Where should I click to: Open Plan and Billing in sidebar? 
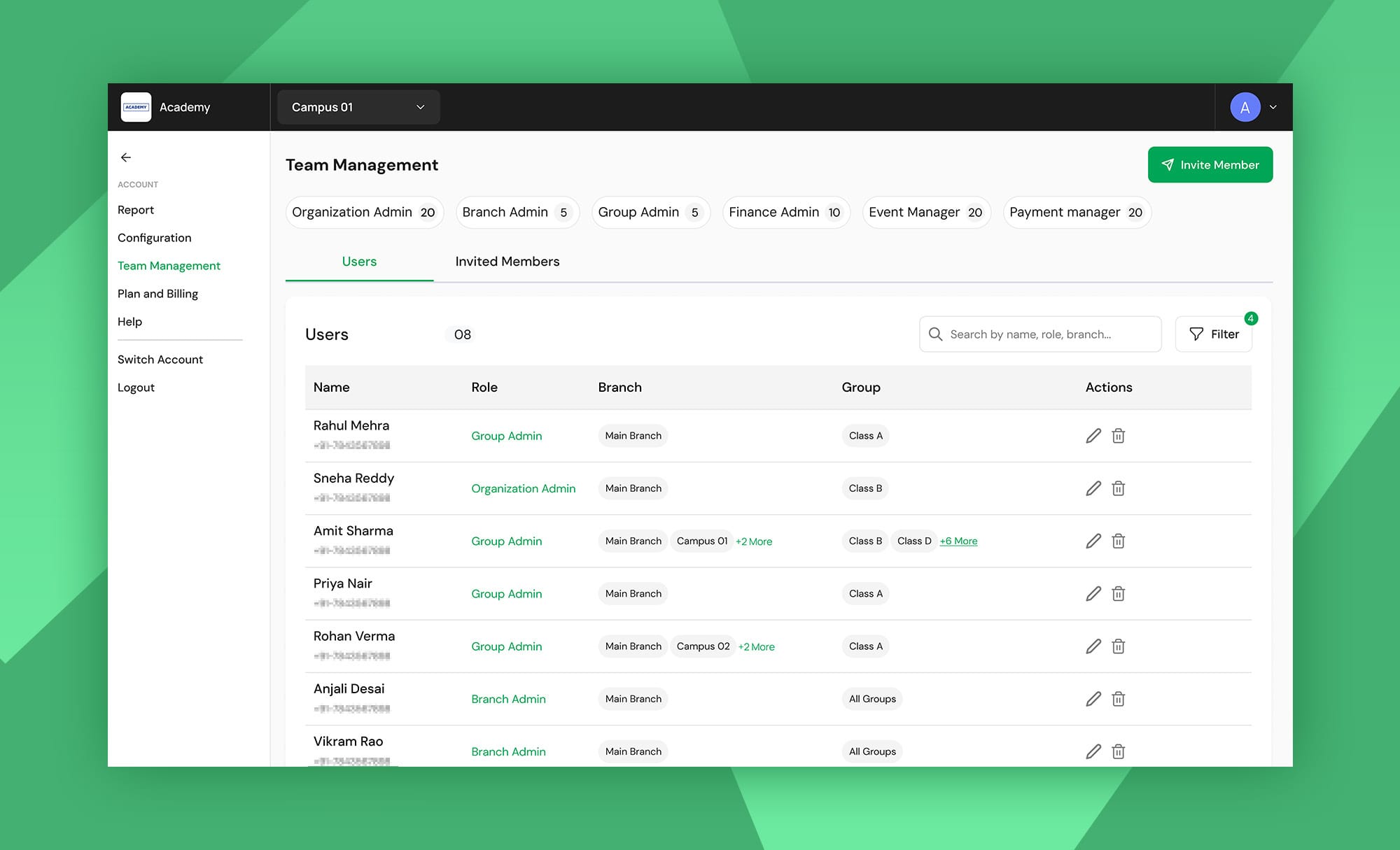point(157,294)
